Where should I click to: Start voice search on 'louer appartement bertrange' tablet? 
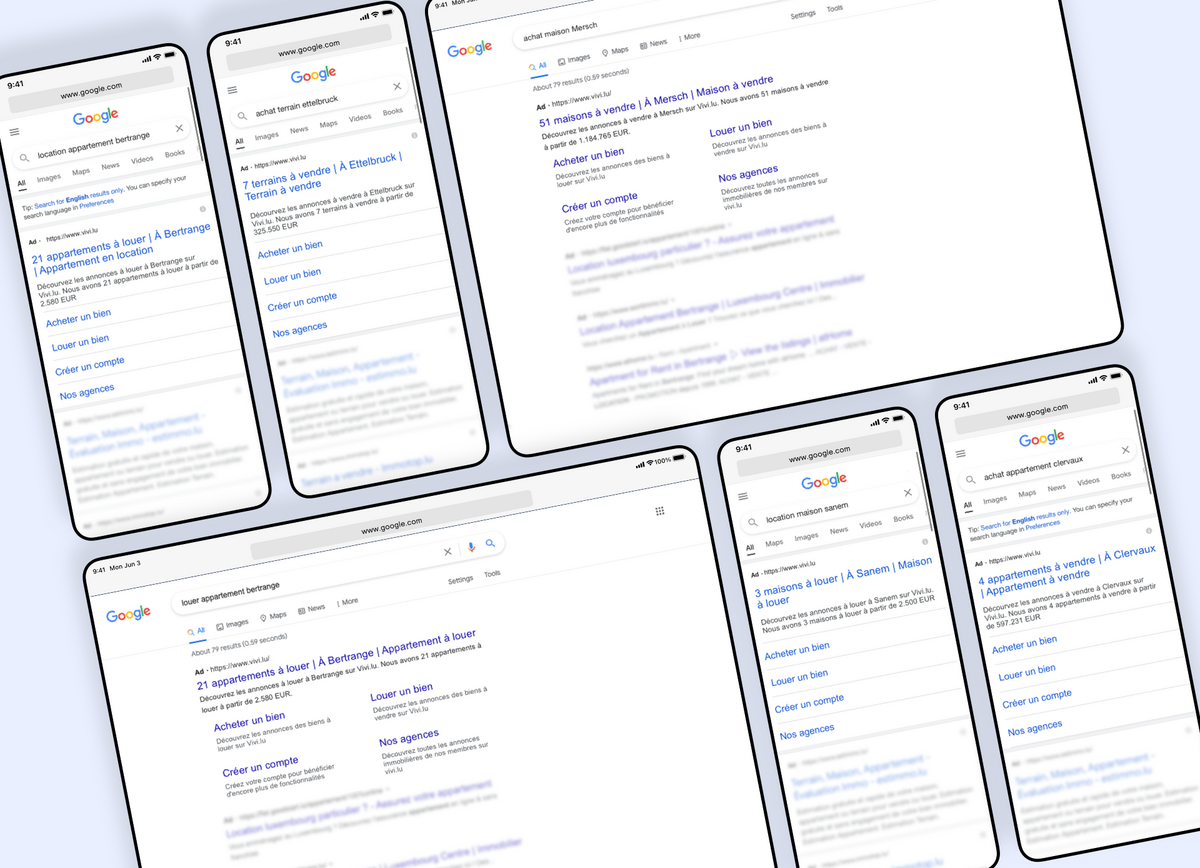[470, 547]
